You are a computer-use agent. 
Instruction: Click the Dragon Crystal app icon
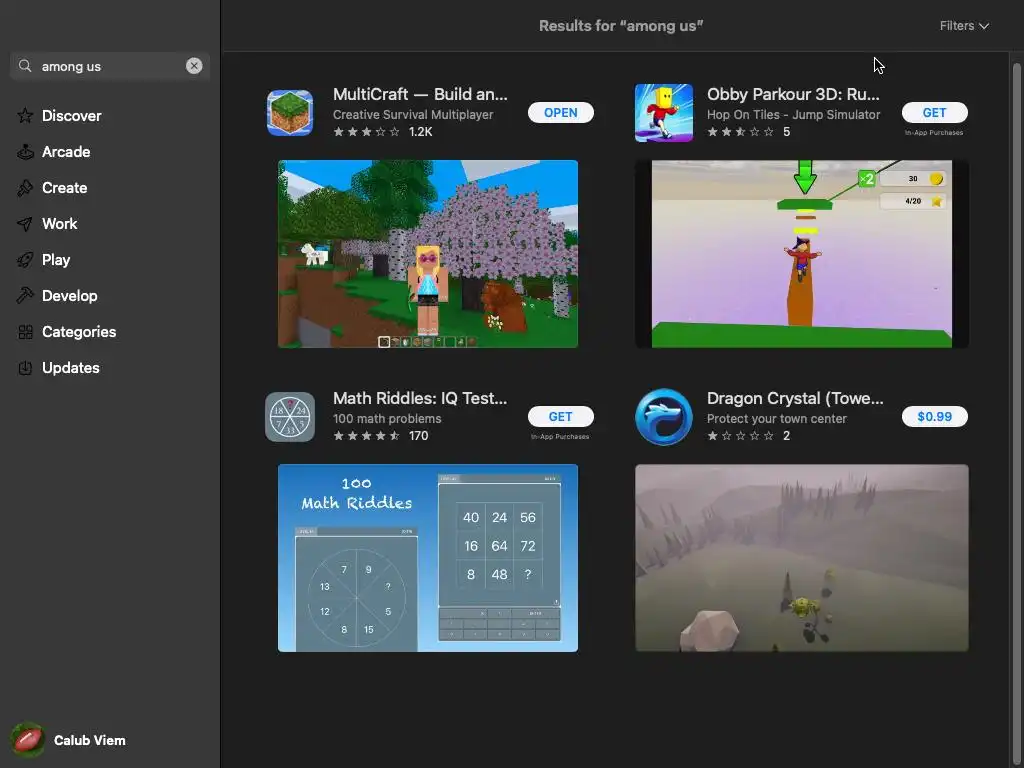tap(664, 417)
